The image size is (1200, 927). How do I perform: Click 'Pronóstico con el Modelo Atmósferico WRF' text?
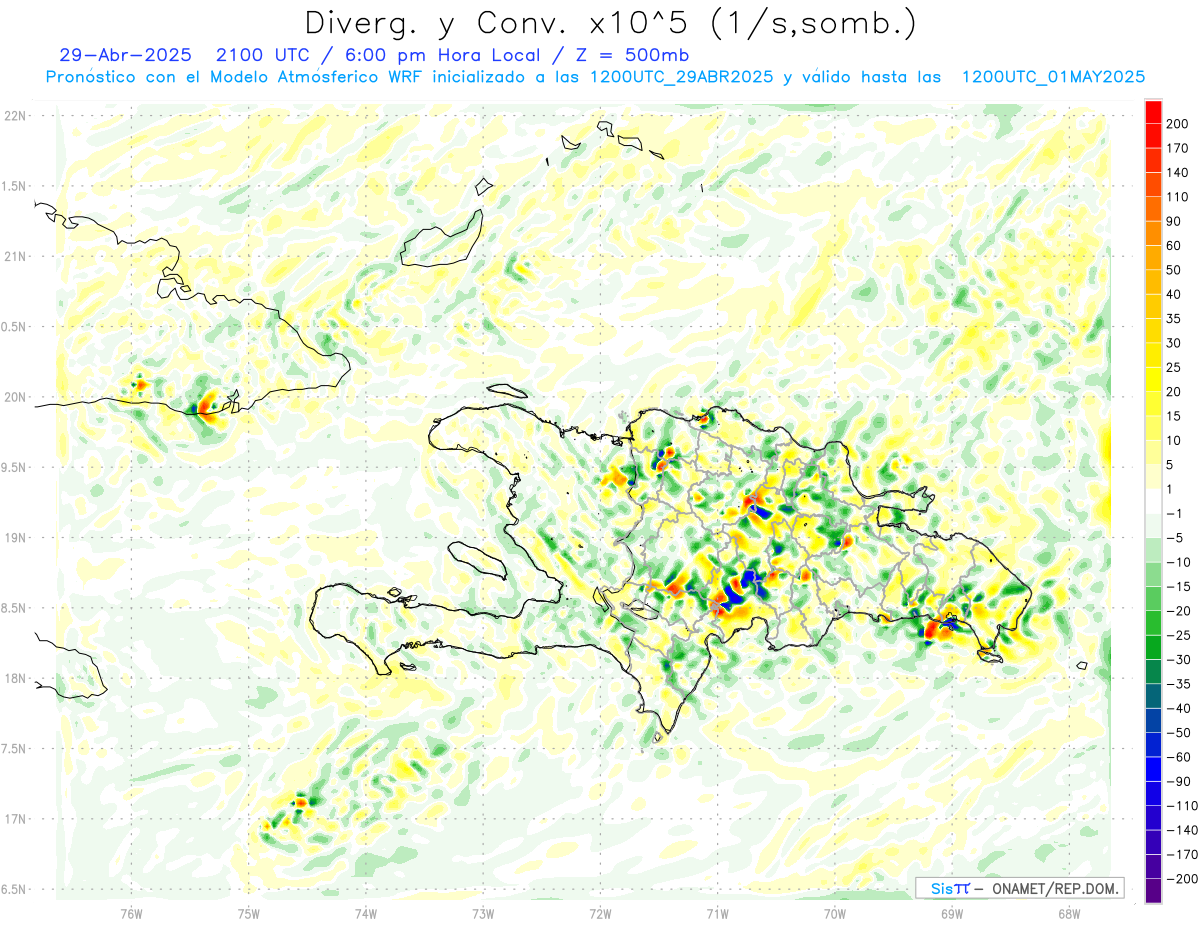(x=234, y=77)
